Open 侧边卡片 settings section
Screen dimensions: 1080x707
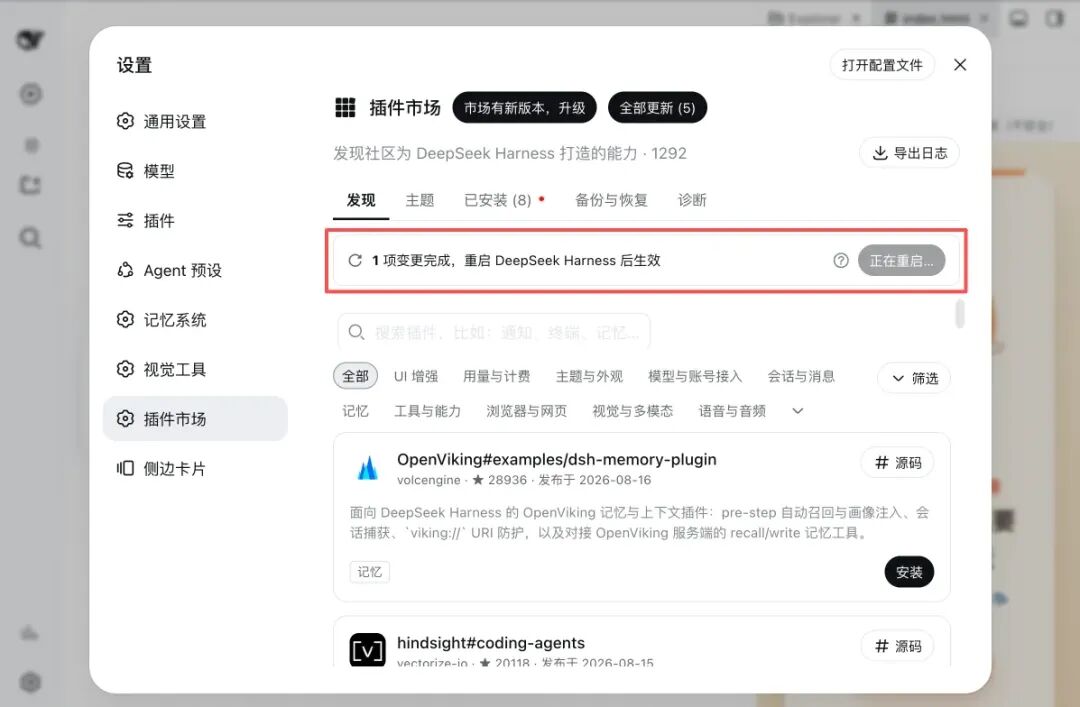tap(195, 469)
